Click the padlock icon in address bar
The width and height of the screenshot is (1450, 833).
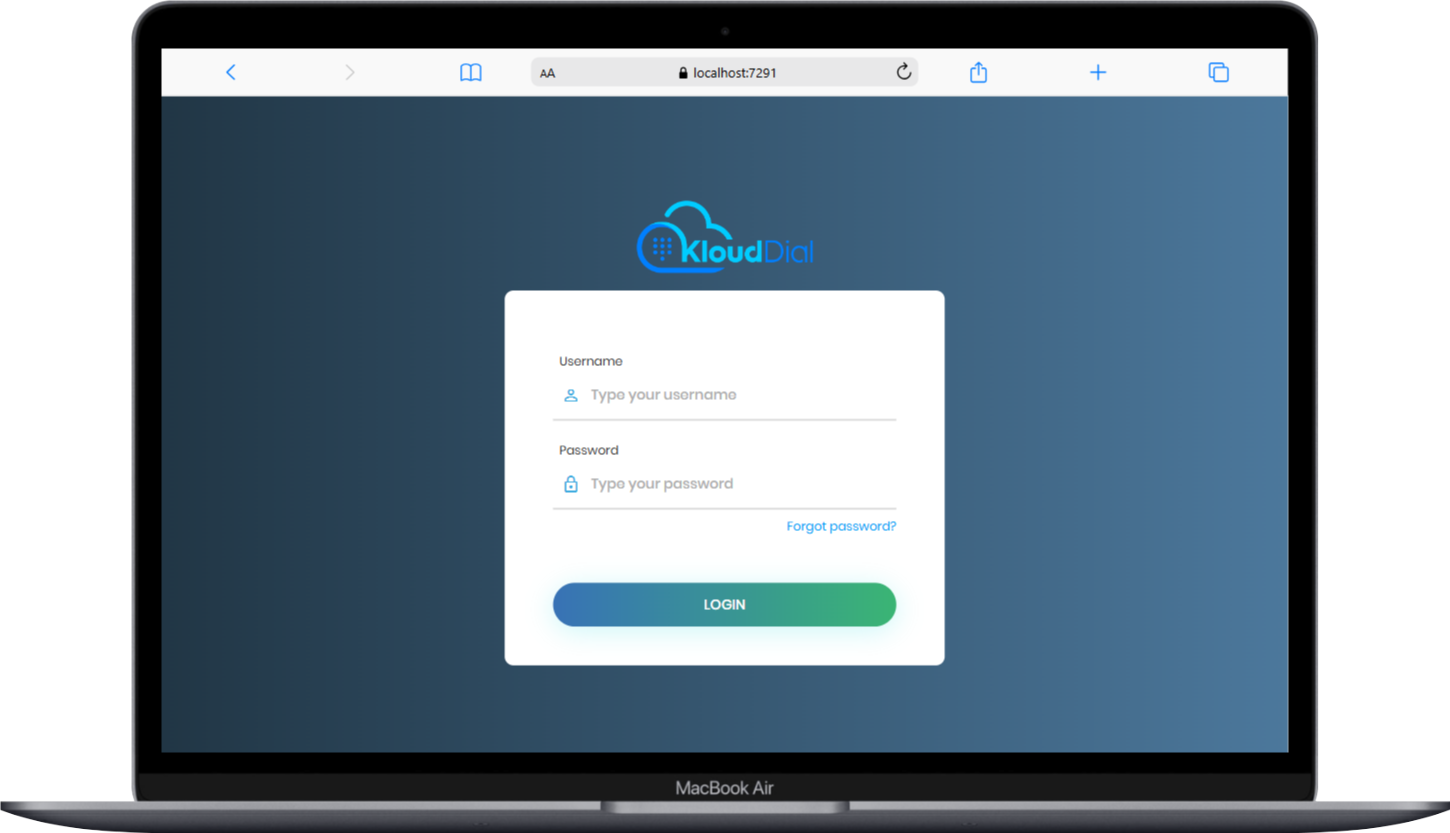click(x=684, y=73)
